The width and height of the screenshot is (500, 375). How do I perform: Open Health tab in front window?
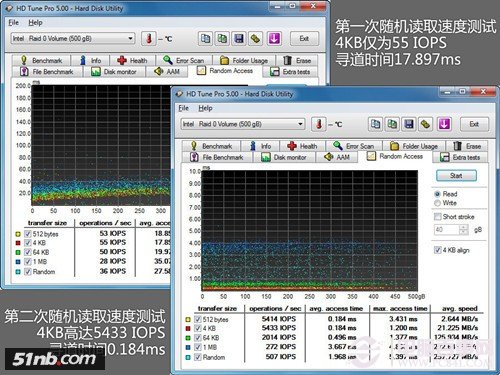[303, 146]
